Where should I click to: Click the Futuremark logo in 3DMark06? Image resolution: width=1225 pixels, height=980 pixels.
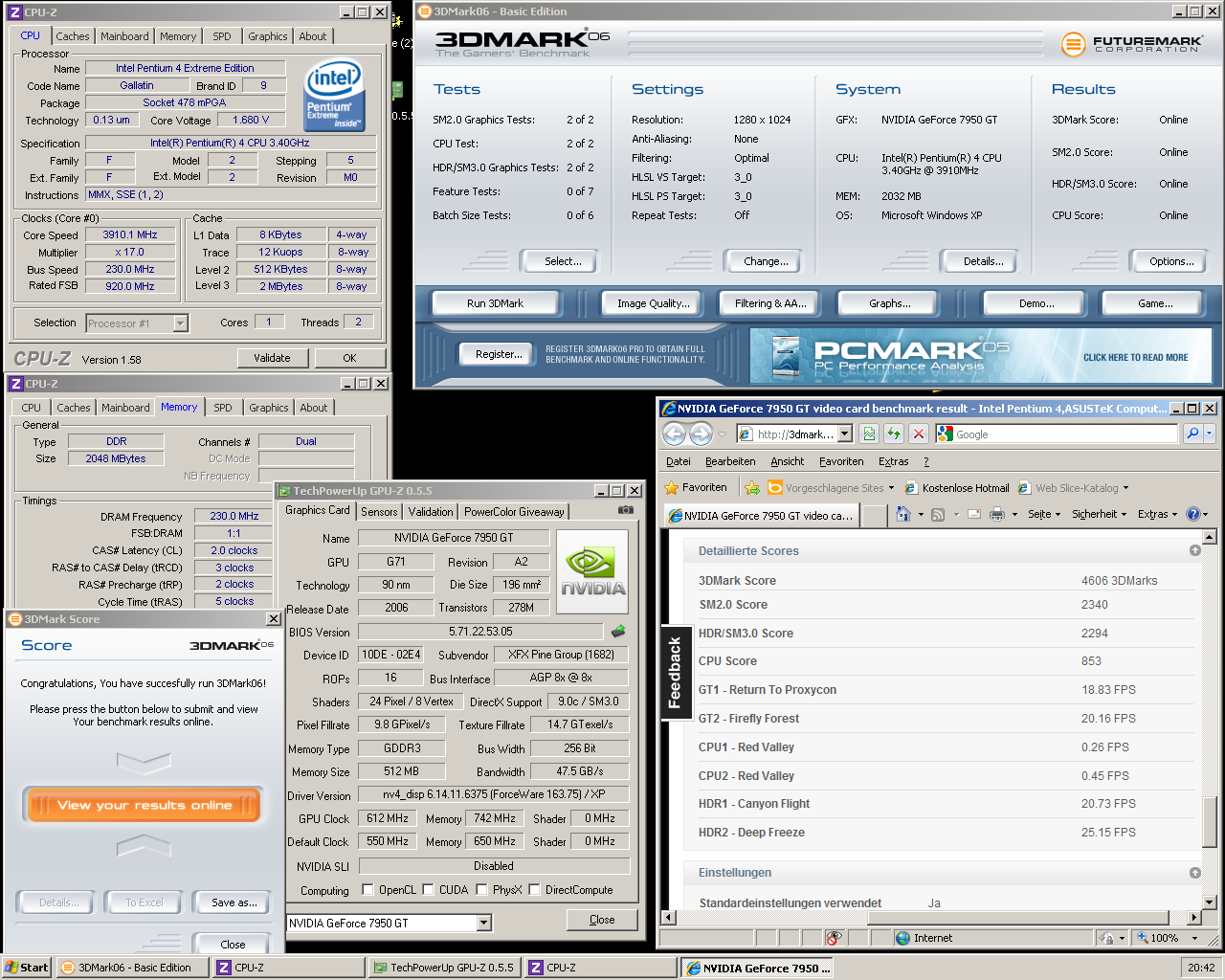click(1130, 44)
